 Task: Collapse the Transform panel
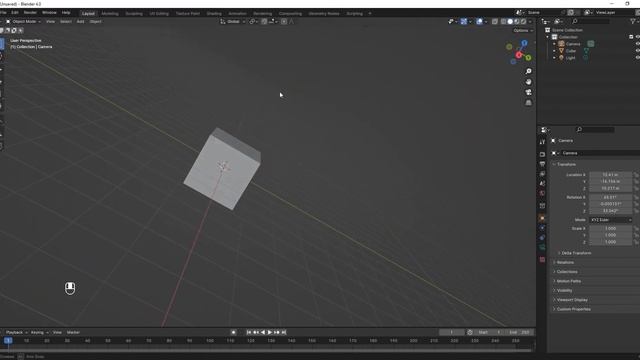[566, 164]
